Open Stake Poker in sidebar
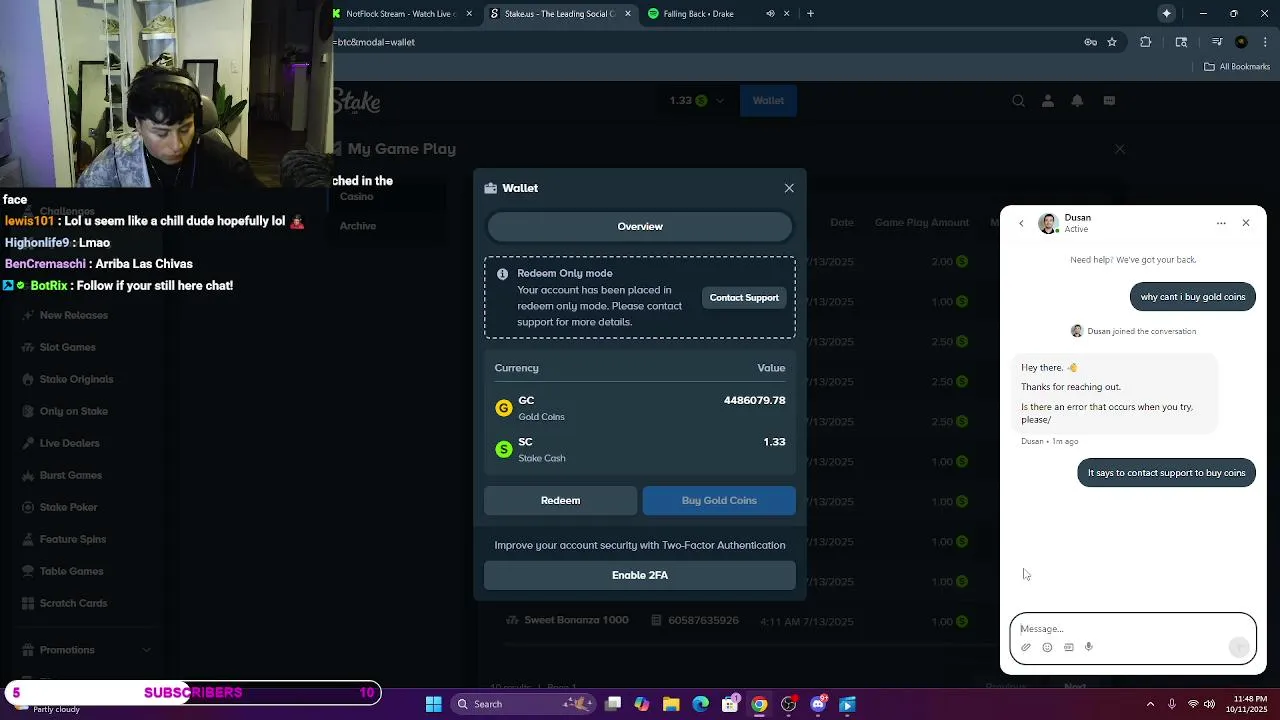This screenshot has width=1280, height=720. [68, 507]
